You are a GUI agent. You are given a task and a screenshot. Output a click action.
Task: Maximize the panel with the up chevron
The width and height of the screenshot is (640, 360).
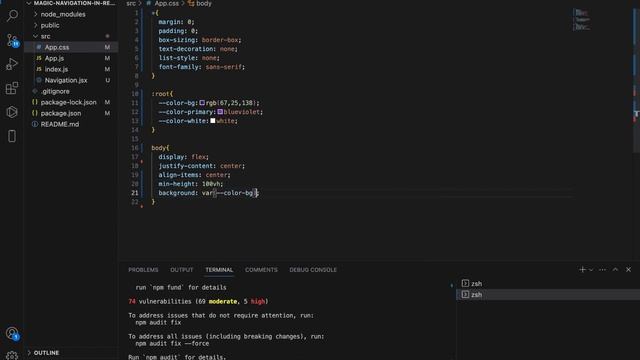[616, 269]
